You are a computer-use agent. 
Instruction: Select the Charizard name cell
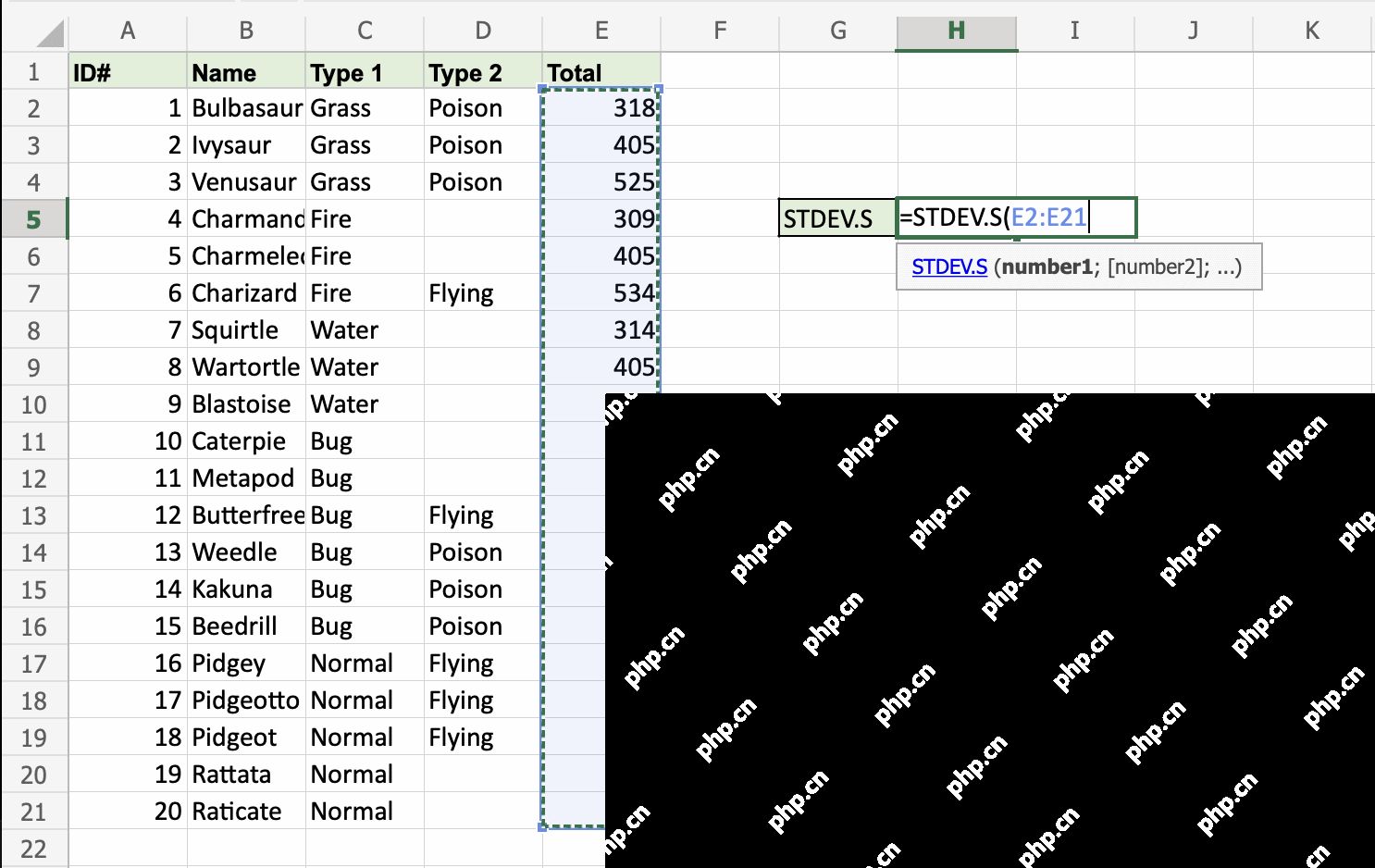[246, 293]
